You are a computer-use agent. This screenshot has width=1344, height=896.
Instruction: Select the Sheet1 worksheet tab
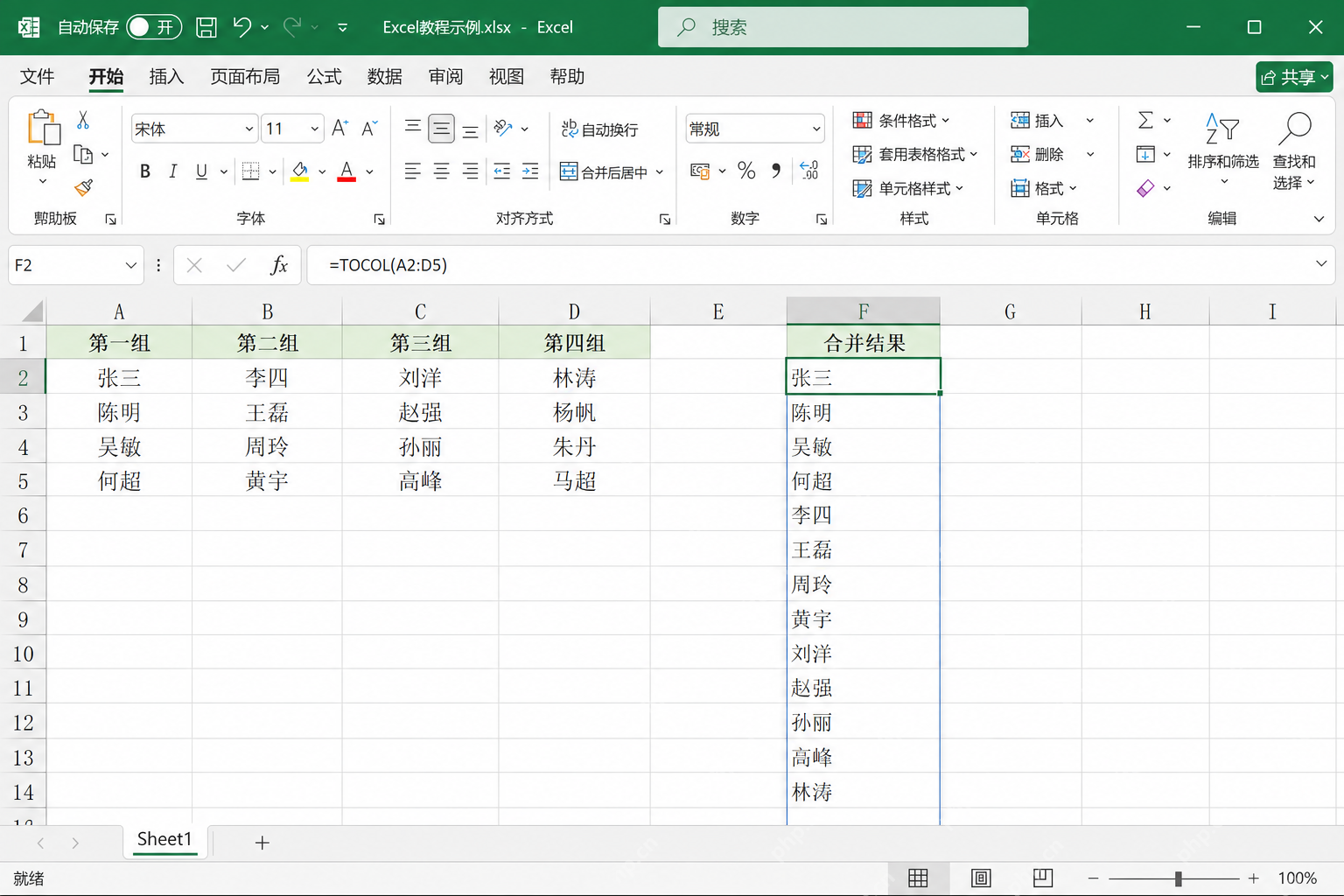(x=164, y=839)
